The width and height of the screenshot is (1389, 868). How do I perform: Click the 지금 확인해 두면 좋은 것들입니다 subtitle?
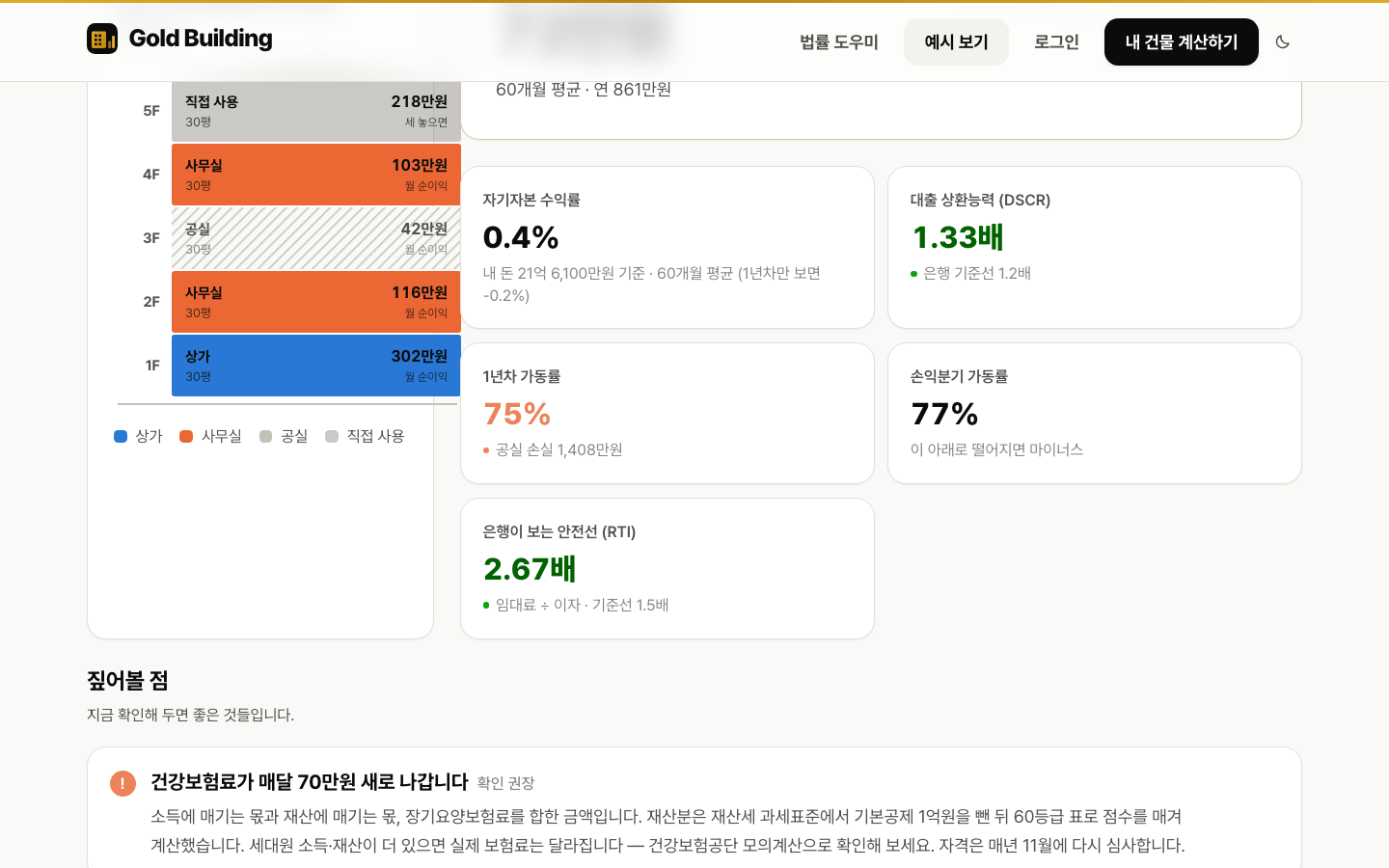point(190,715)
